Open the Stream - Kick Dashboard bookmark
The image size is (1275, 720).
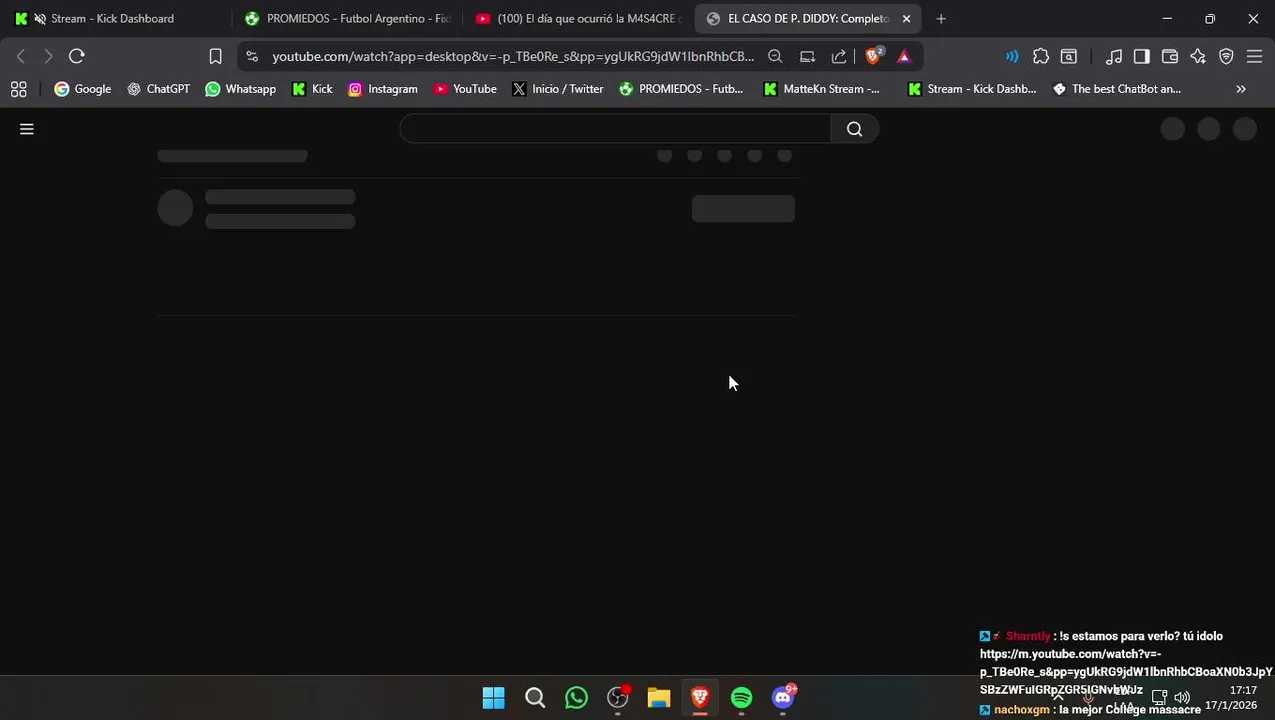[972, 89]
